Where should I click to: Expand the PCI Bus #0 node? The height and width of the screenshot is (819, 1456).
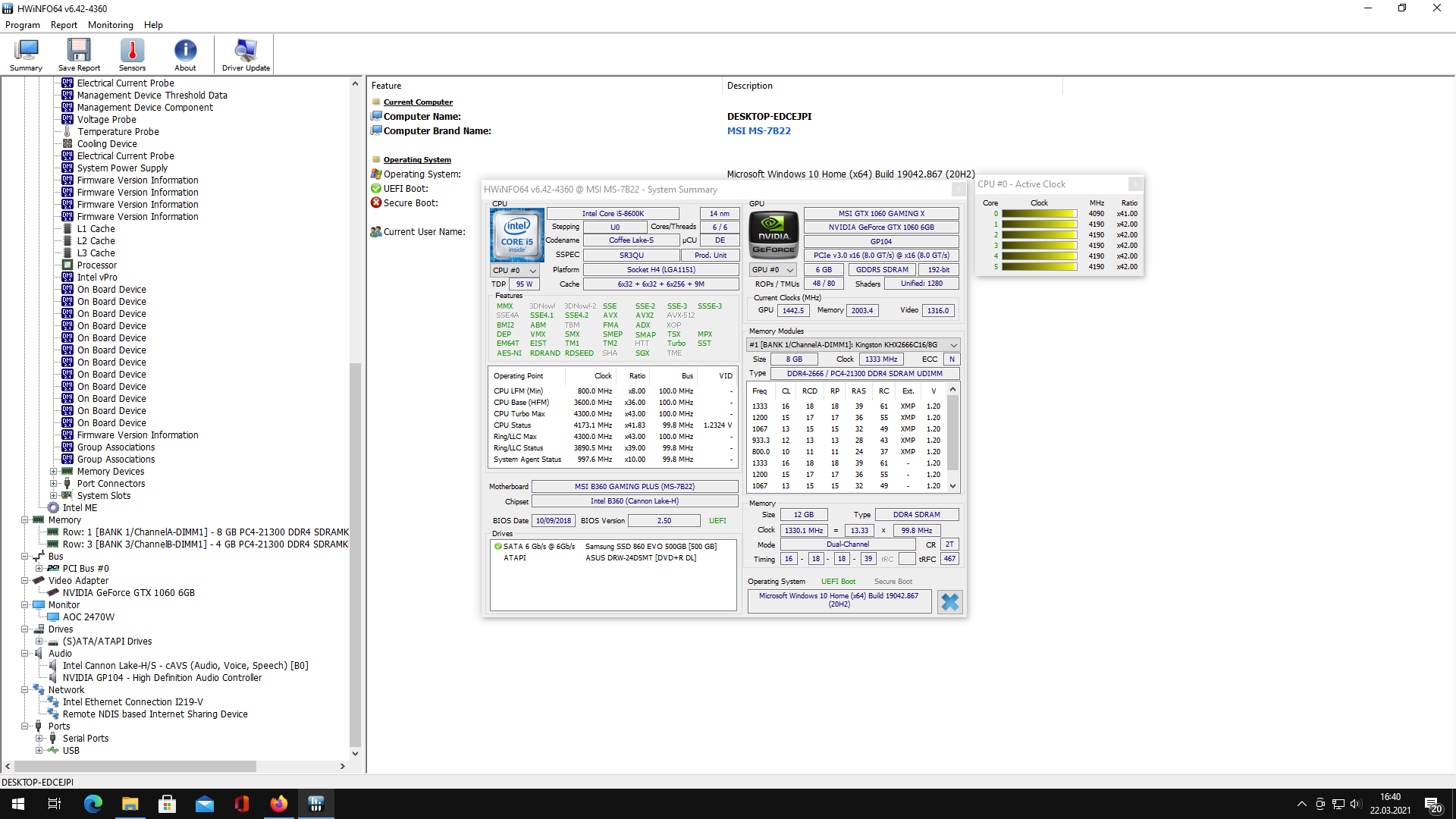39,569
